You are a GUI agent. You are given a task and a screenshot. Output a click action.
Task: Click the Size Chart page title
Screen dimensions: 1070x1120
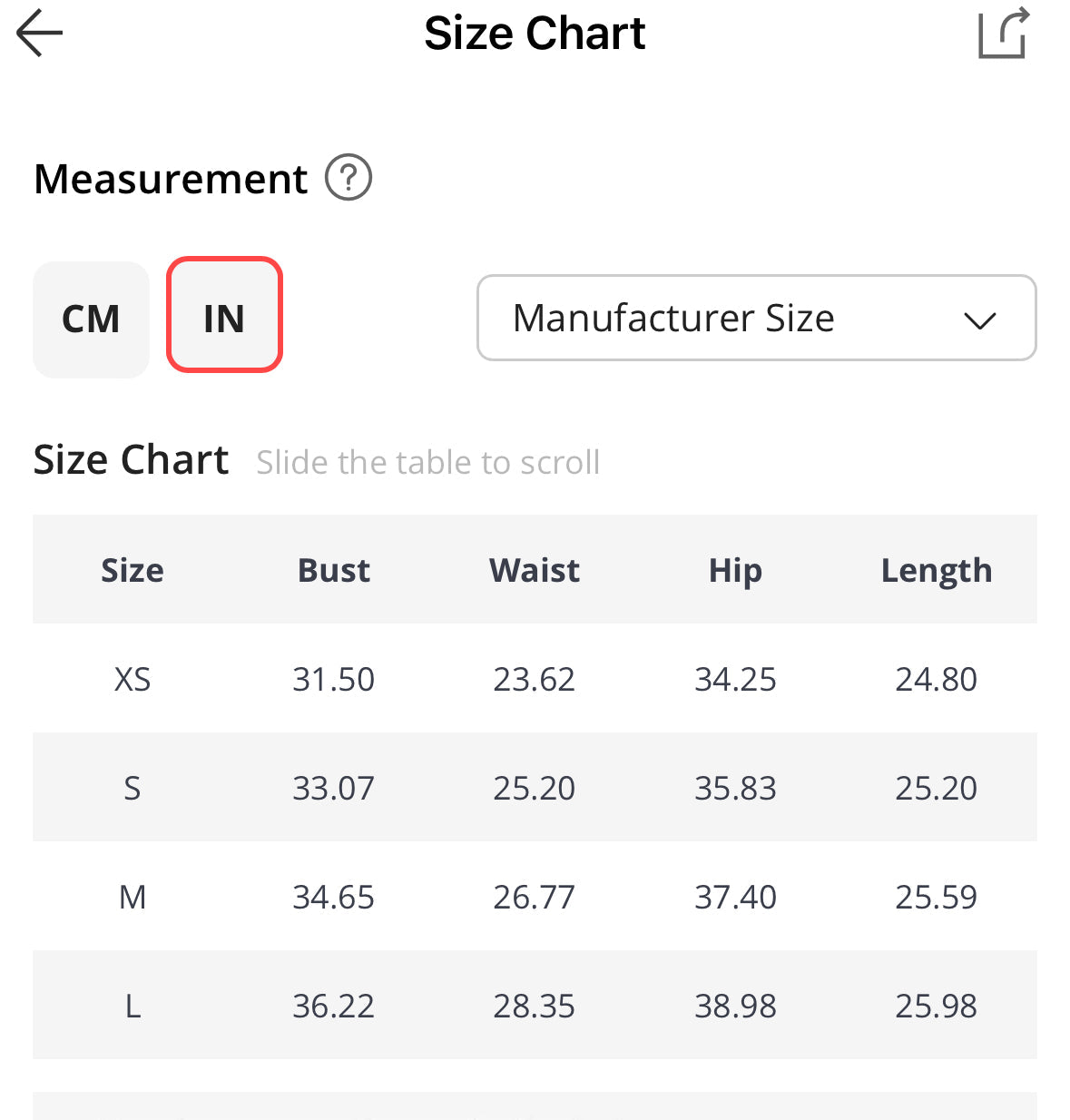point(535,34)
